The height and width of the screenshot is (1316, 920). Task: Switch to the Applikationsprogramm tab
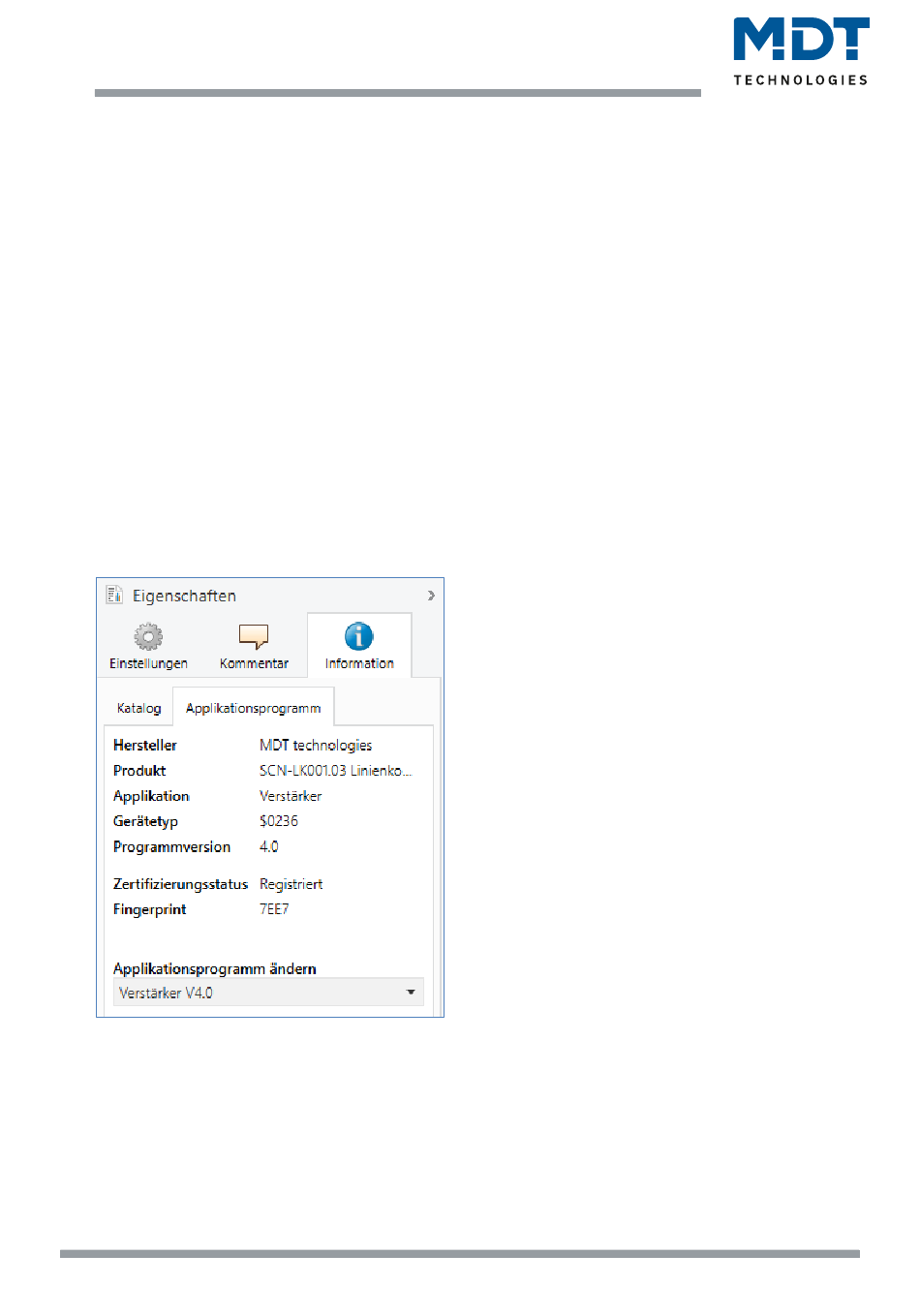(x=254, y=708)
